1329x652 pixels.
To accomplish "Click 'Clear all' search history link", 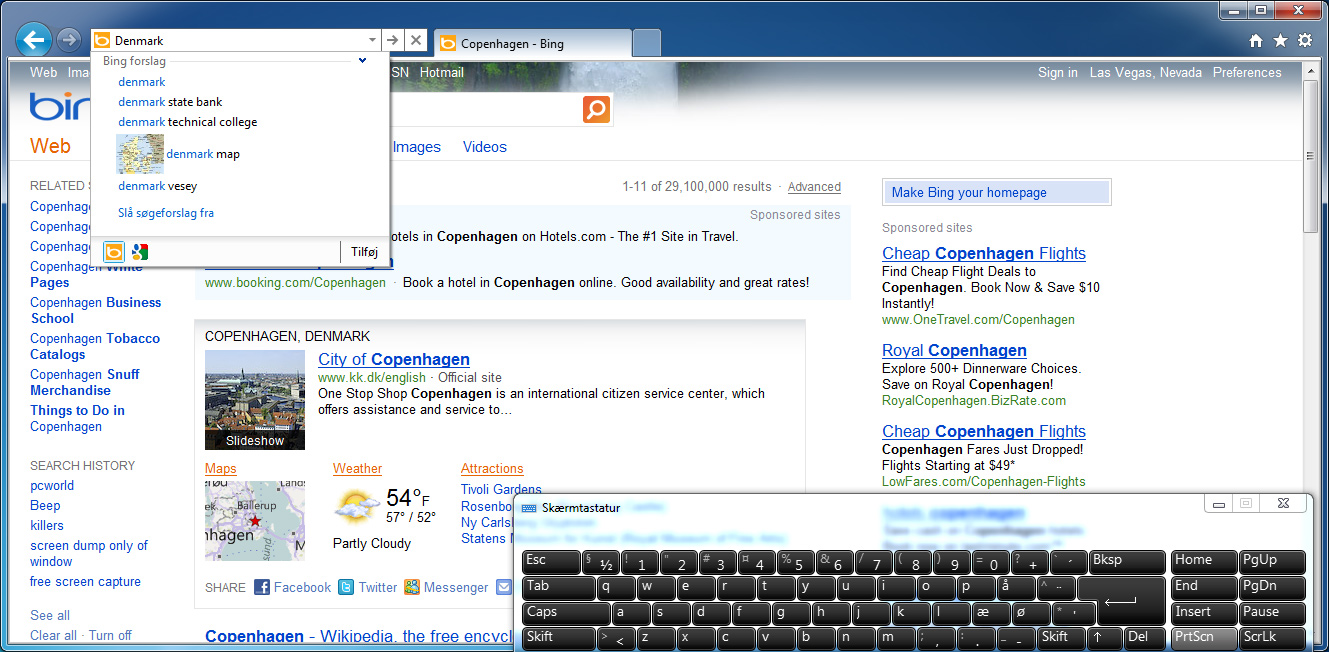I will [x=53, y=635].
